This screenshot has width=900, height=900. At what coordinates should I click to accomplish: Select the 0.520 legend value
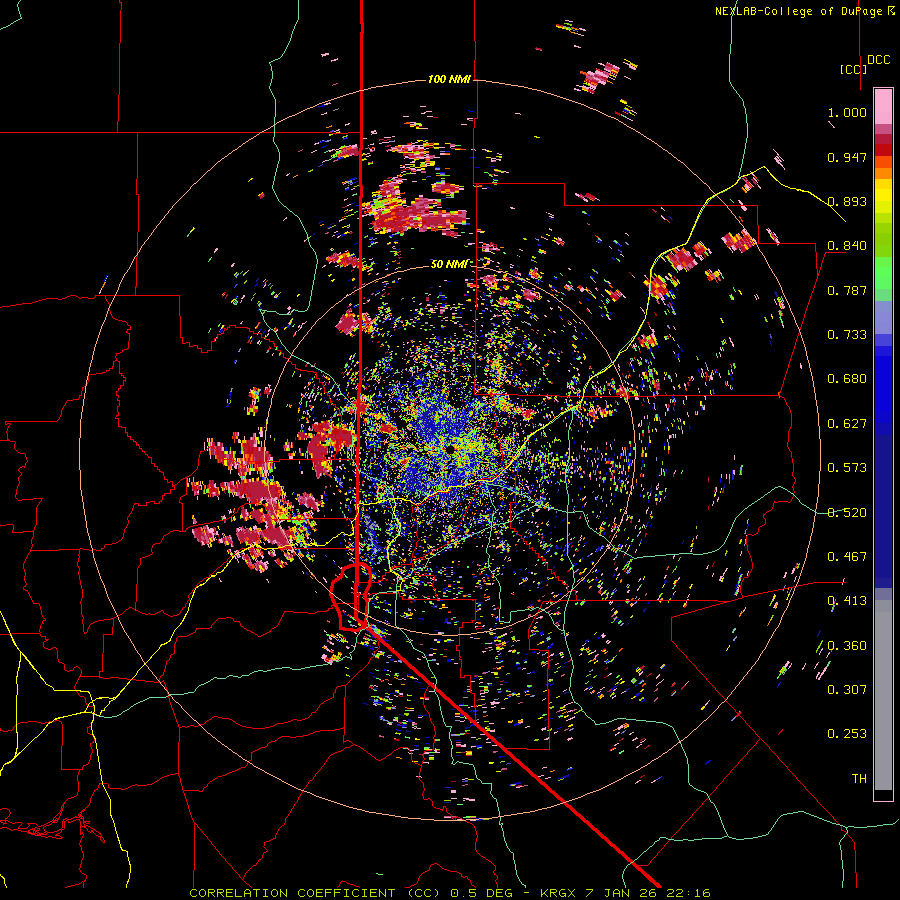click(x=847, y=512)
